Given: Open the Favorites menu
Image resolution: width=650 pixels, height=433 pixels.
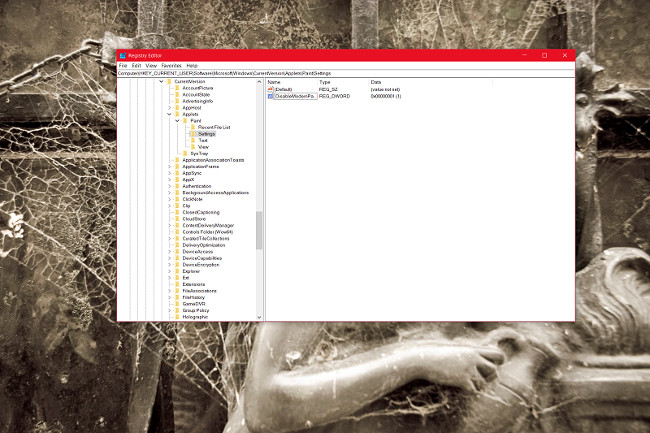Looking at the screenshot, I should [x=171, y=65].
